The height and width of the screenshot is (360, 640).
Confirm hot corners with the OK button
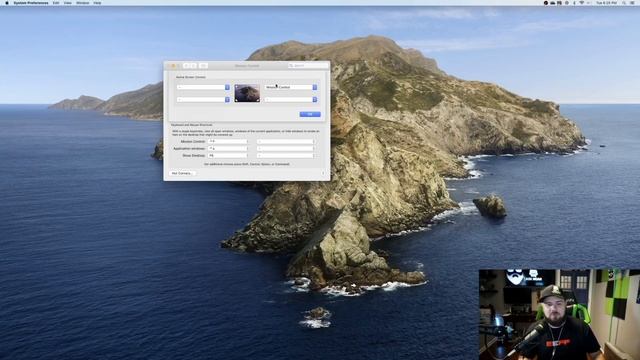coord(310,114)
